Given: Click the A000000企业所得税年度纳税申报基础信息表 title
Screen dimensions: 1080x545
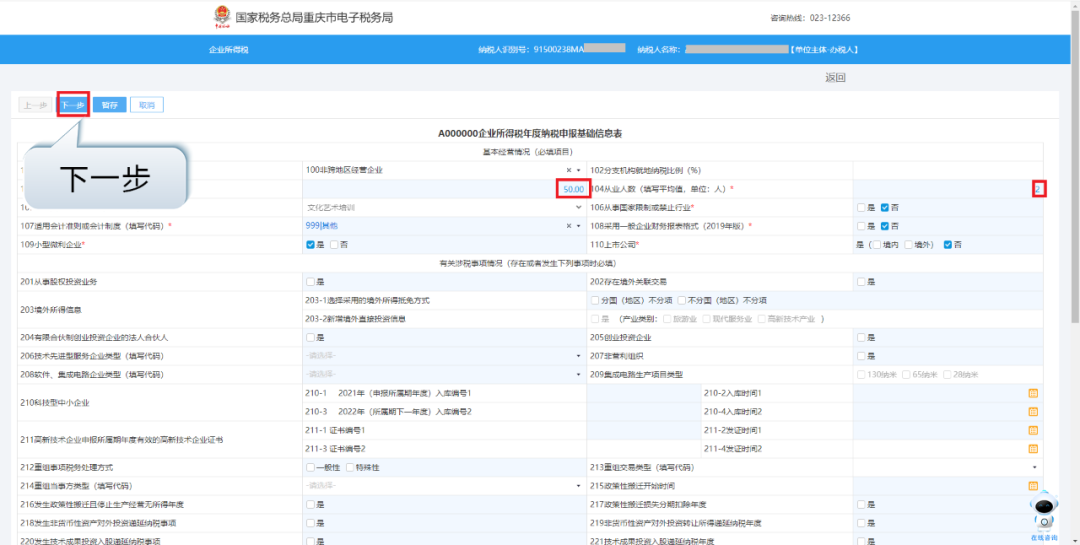Looking at the screenshot, I should [x=530, y=132].
